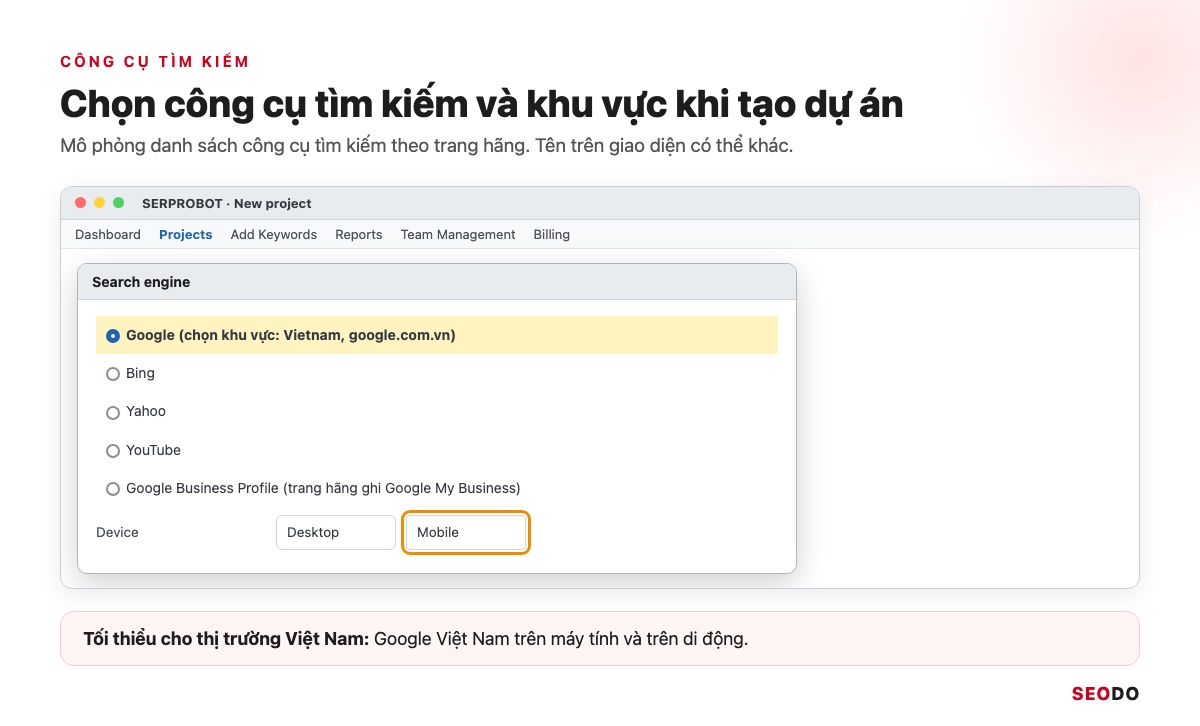Viewport: 1200px width, 726px height.
Task: Open the Reports menu item
Action: [359, 234]
